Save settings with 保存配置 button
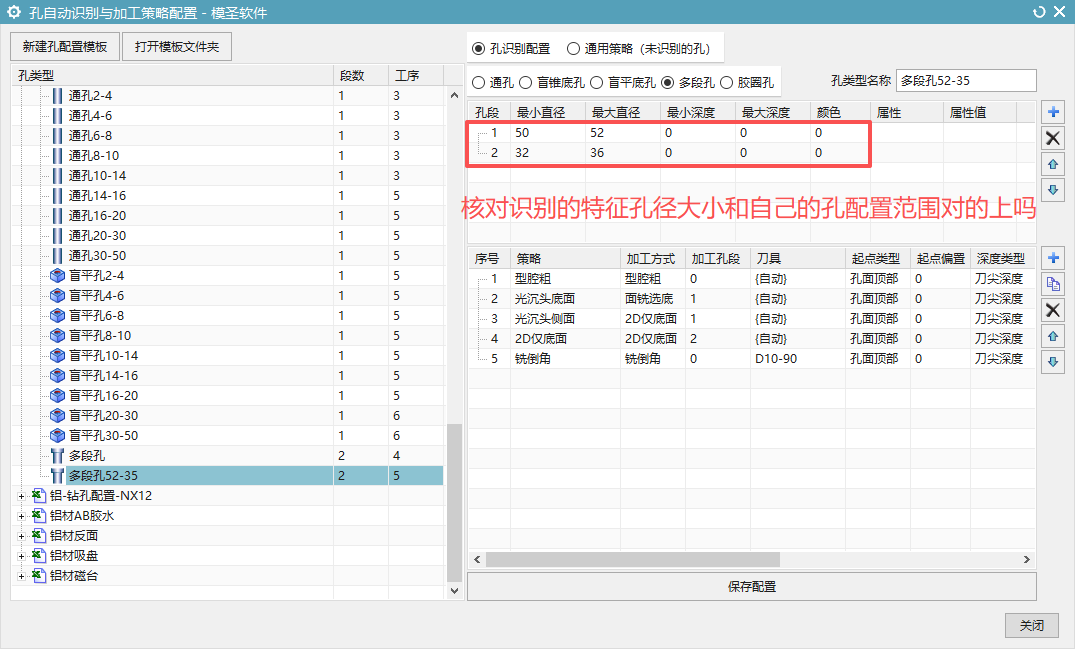 [x=751, y=587]
